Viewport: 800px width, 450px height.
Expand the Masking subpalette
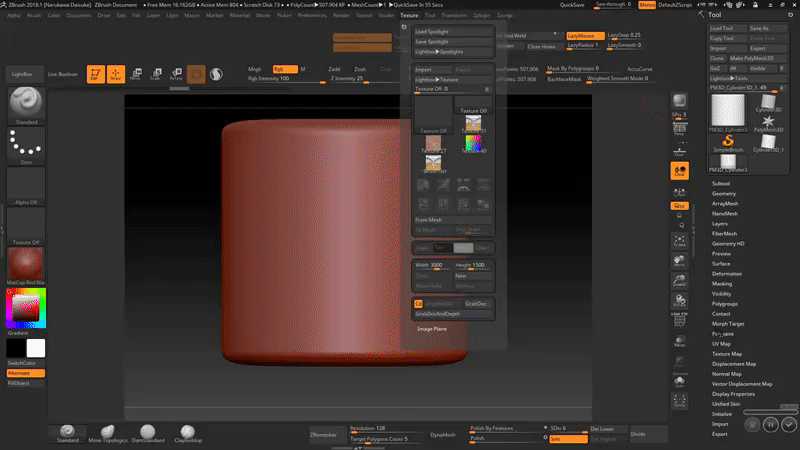click(x=722, y=284)
